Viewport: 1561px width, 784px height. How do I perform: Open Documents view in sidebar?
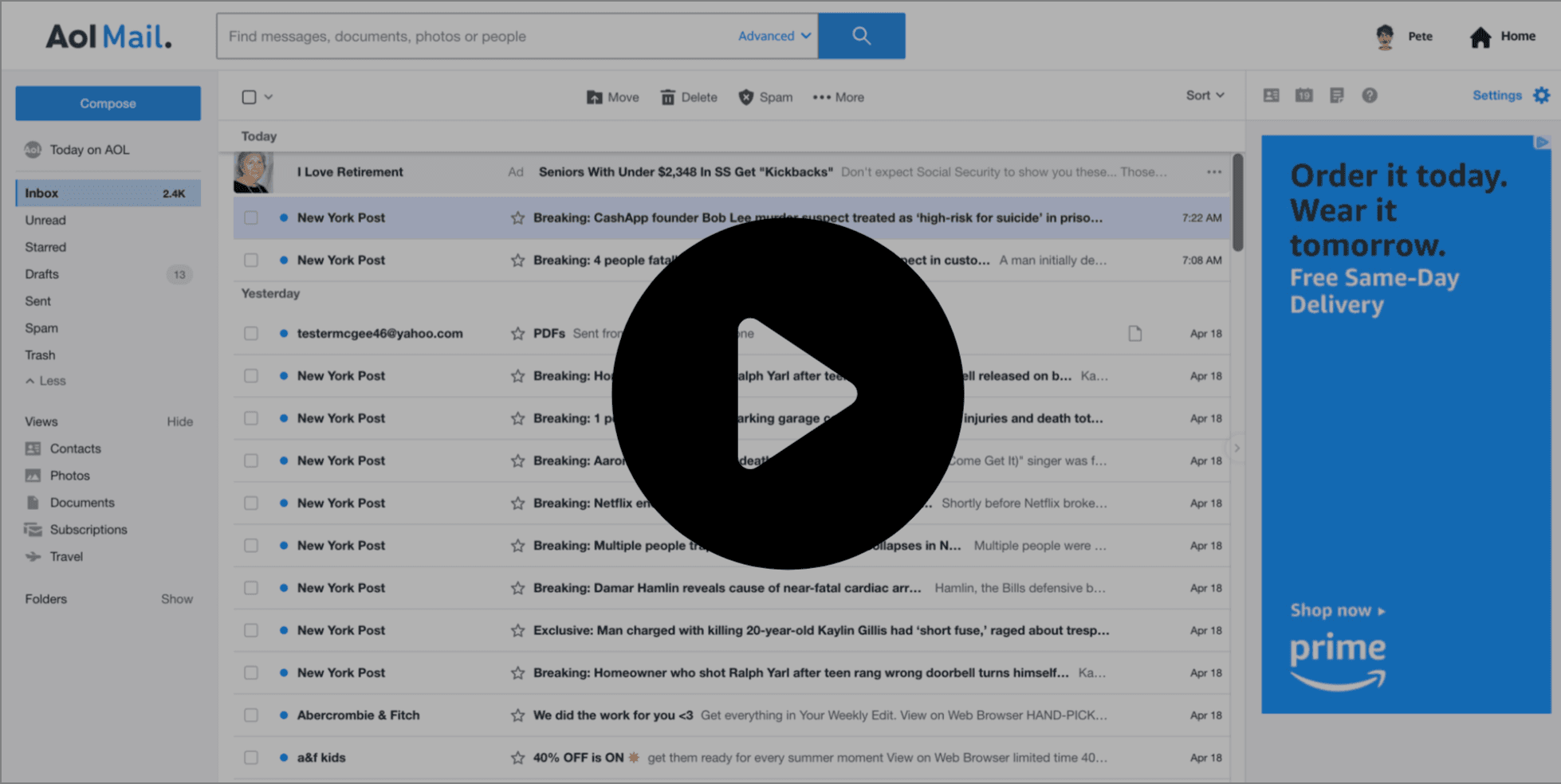click(x=69, y=503)
